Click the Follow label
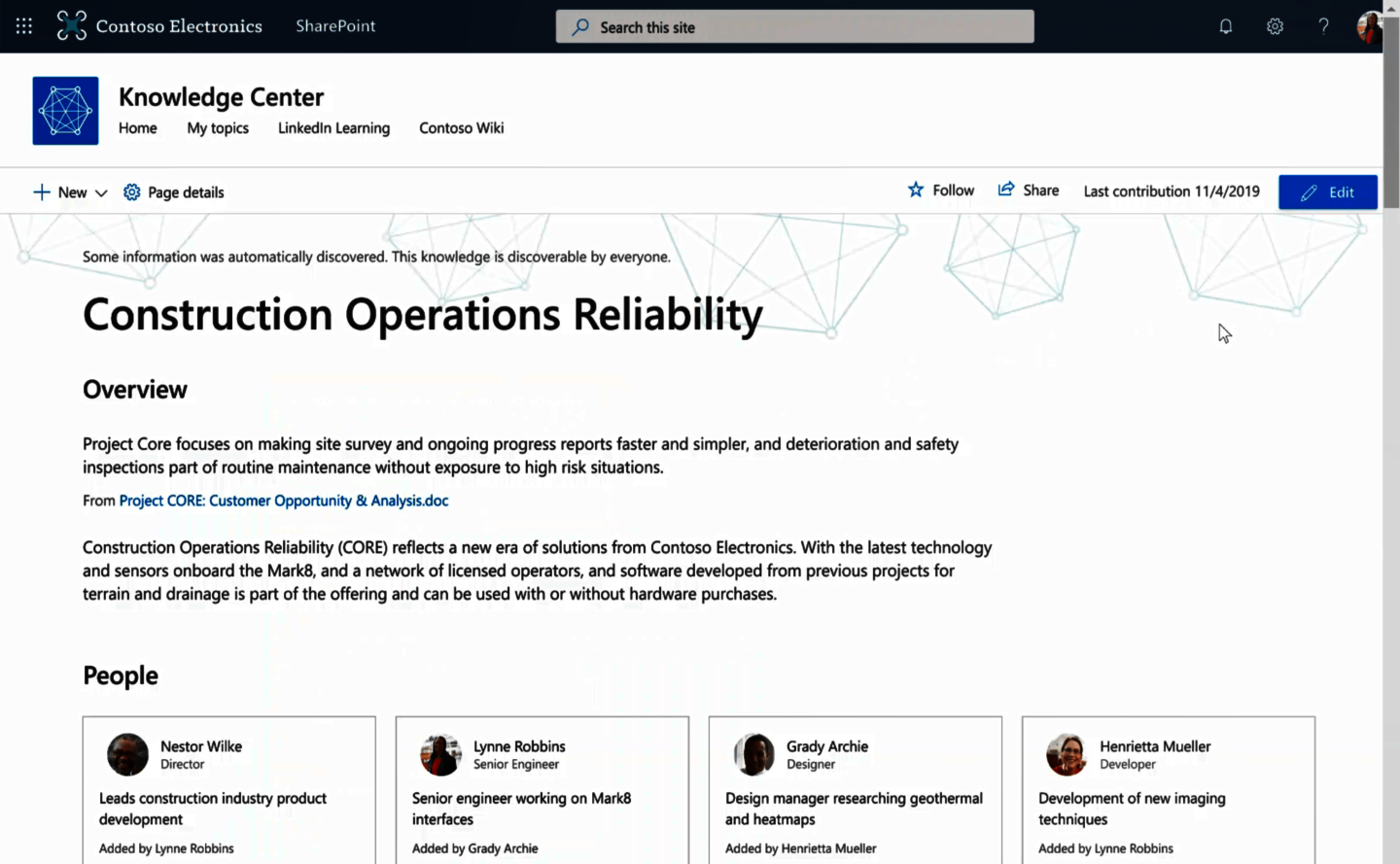 (x=953, y=190)
